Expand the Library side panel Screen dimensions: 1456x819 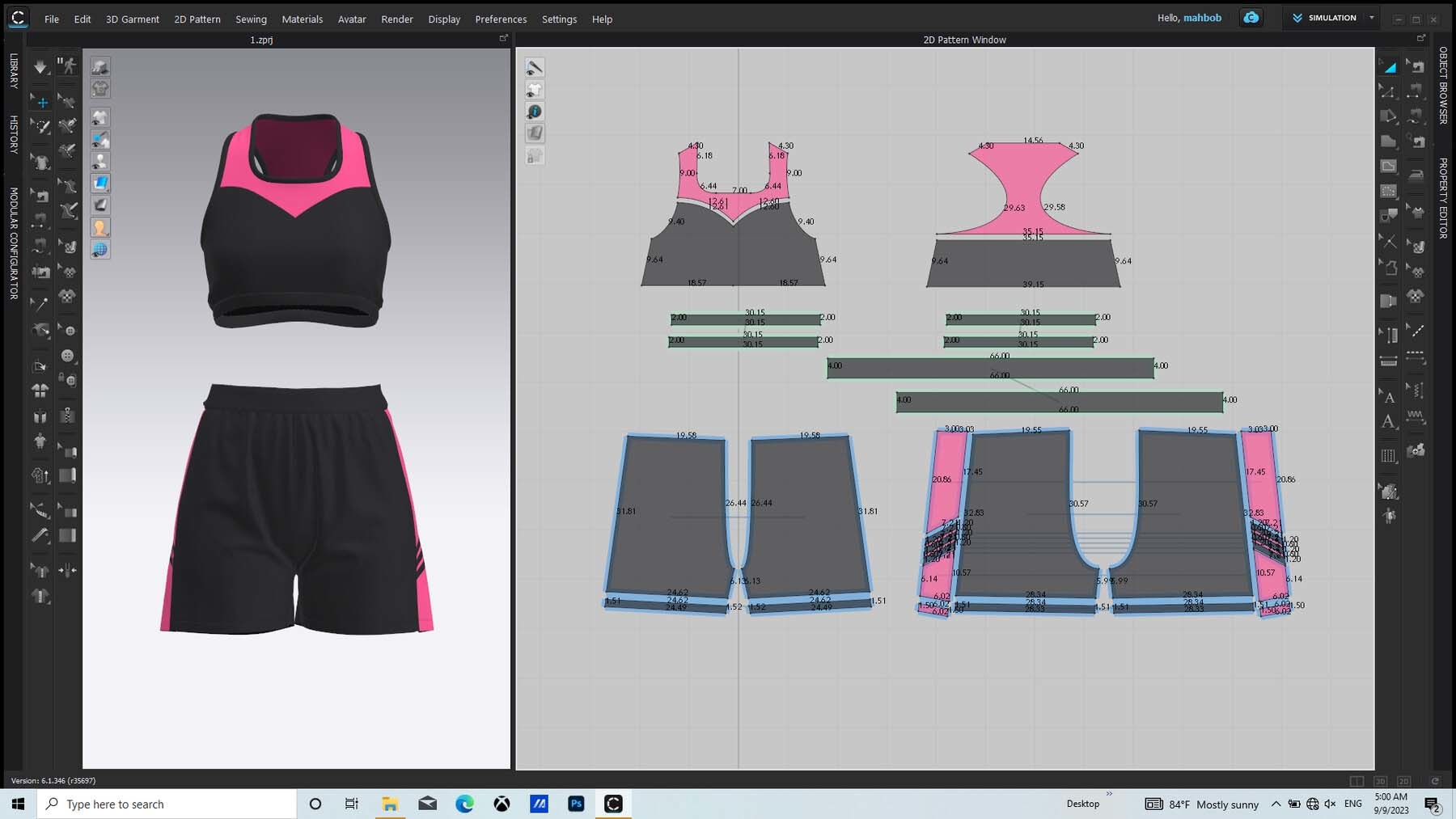pos(14,70)
